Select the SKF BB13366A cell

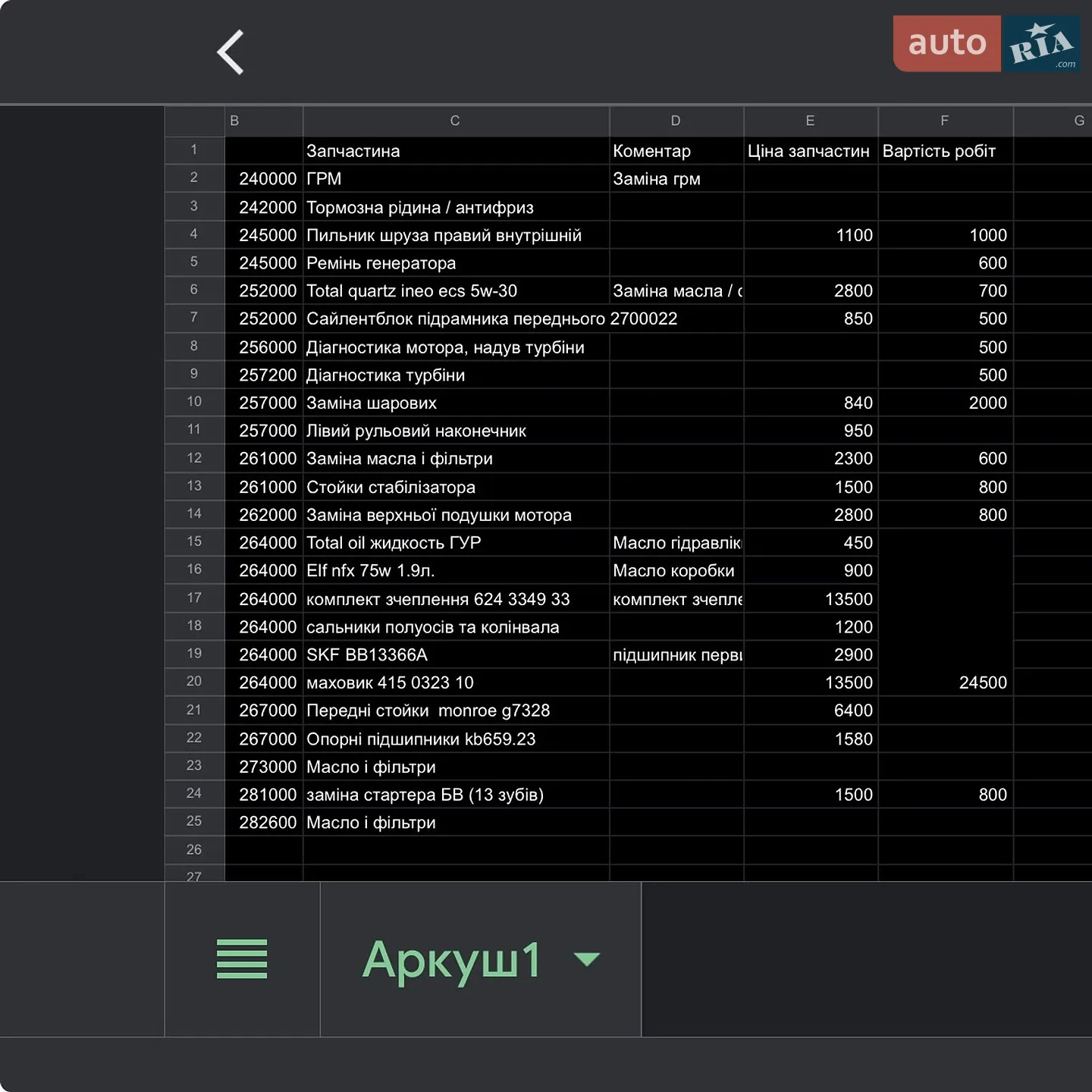point(456,654)
